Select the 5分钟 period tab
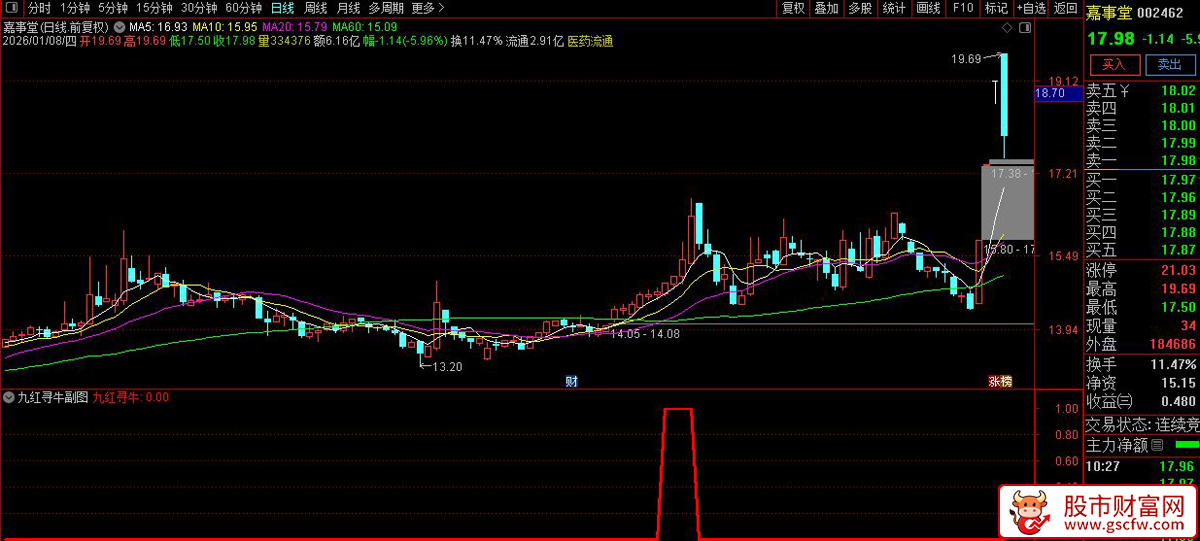Screen dimensions: 1200x541 (112, 8)
